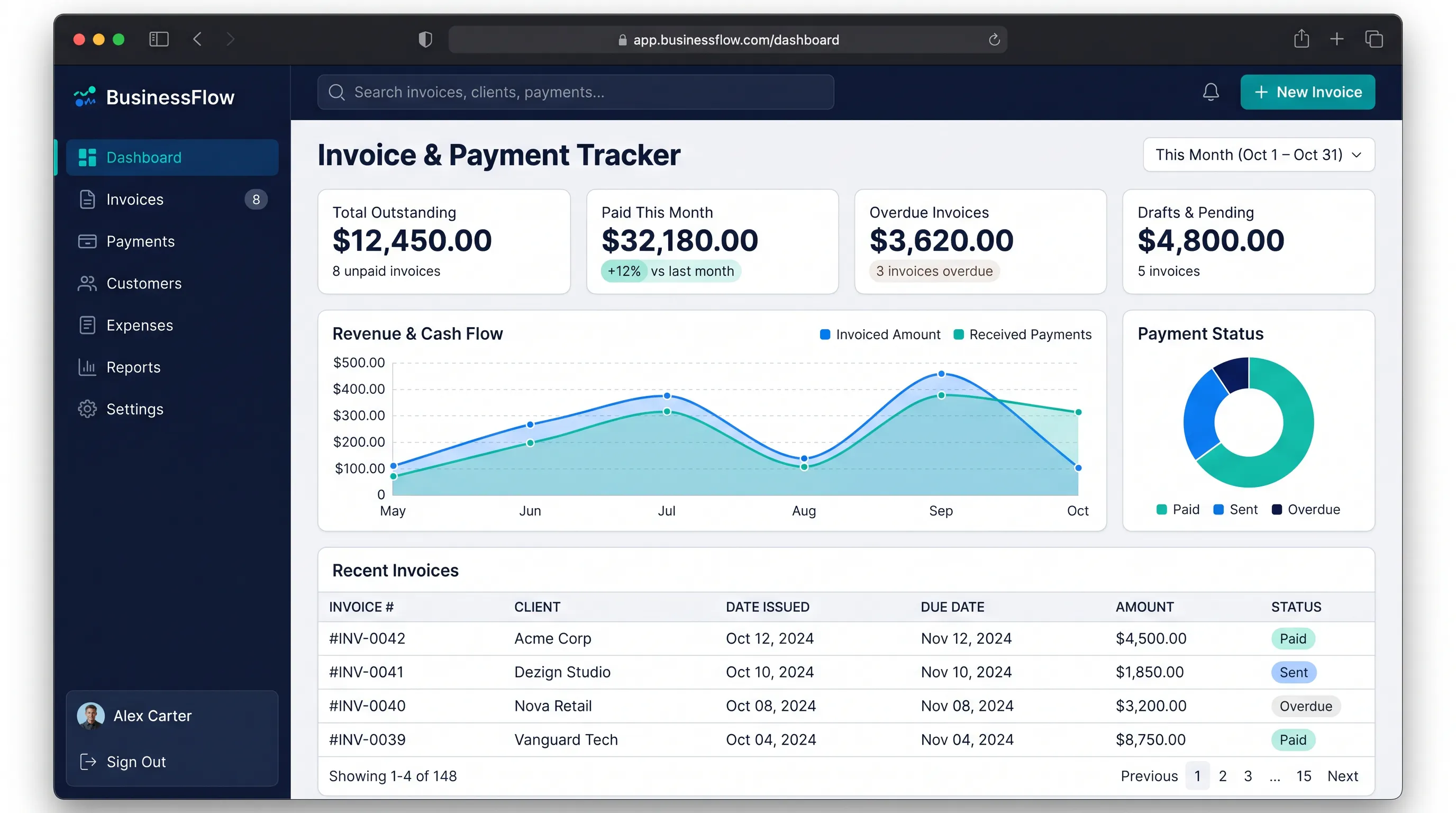The height and width of the screenshot is (813, 1456).
Task: Open the This Month date range dropdown
Action: coord(1259,155)
